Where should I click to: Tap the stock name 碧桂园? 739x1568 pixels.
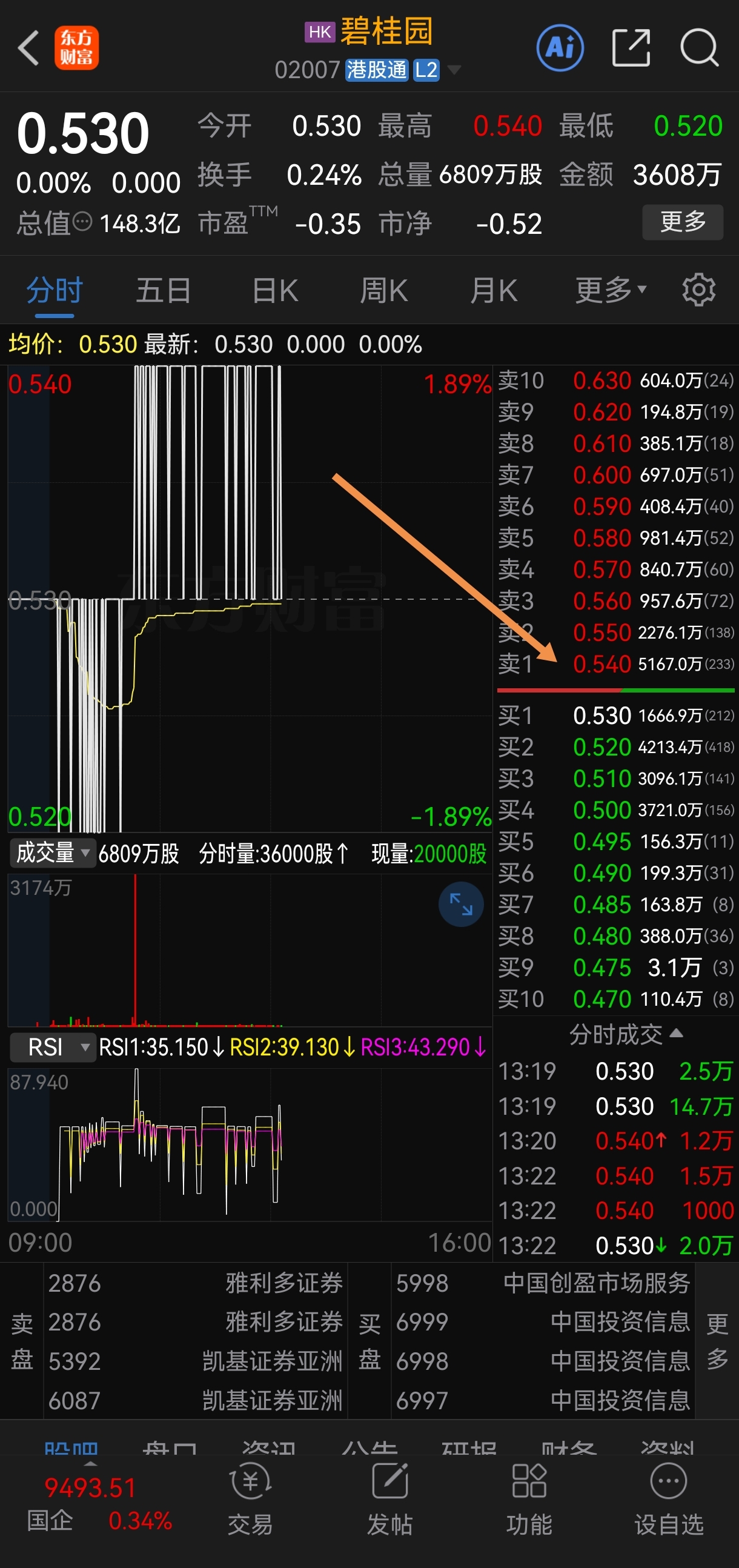(387, 32)
